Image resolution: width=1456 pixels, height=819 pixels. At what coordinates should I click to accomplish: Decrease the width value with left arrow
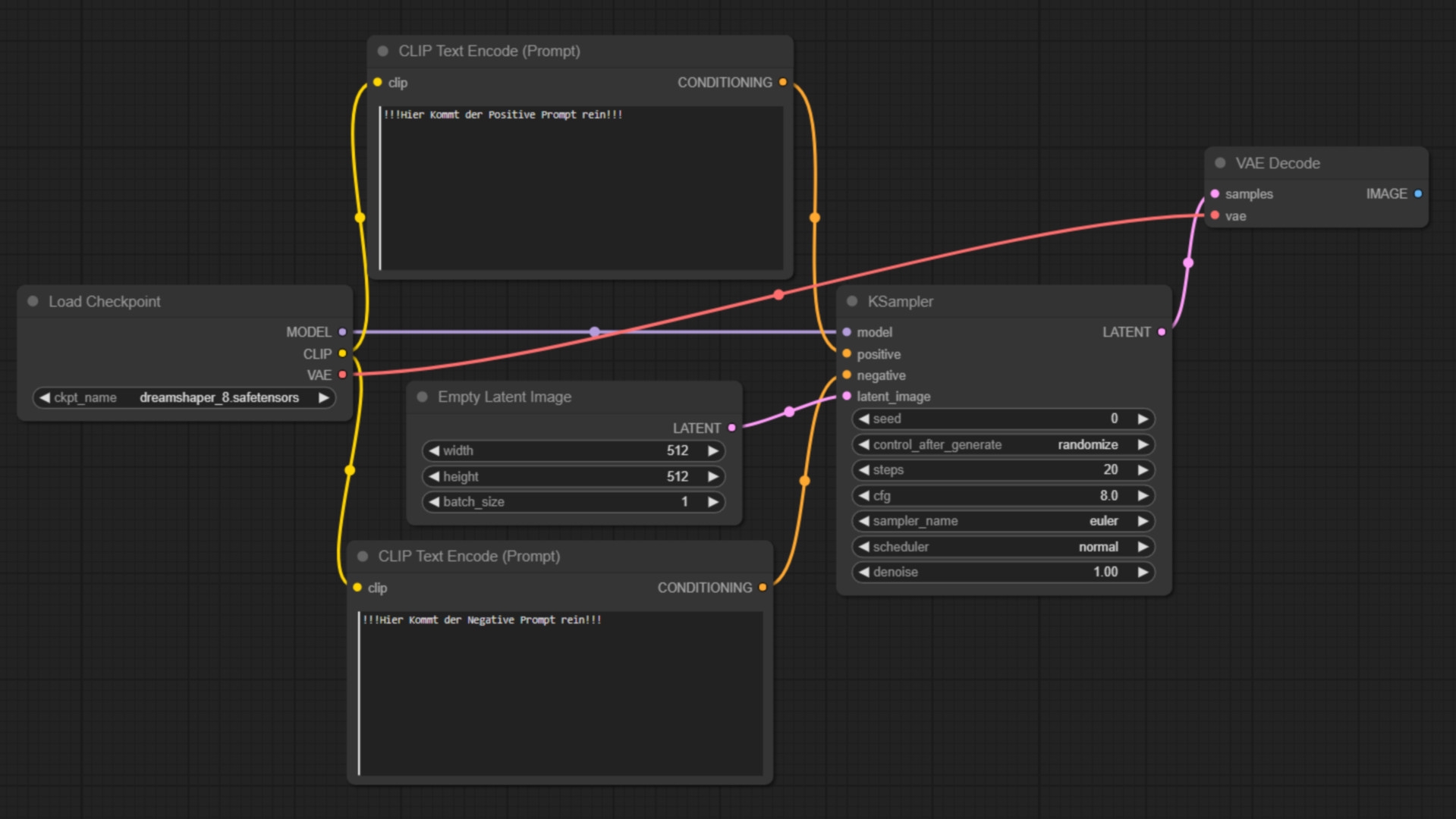point(434,451)
